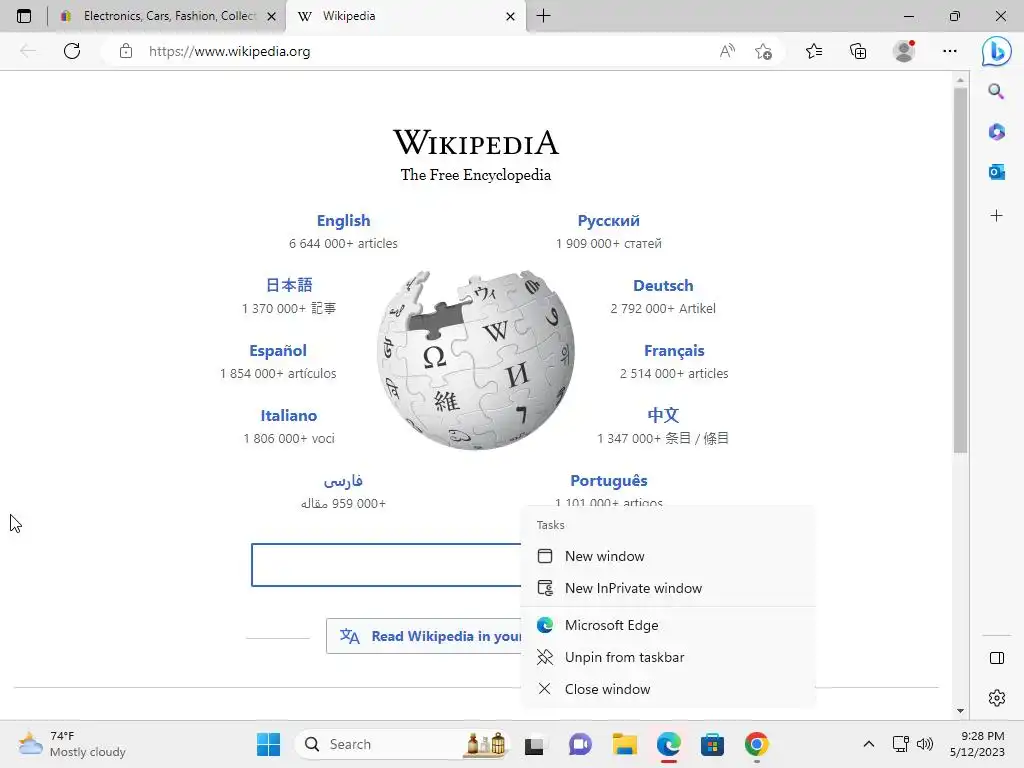
Task: View site information lock icon
Action: click(126, 51)
